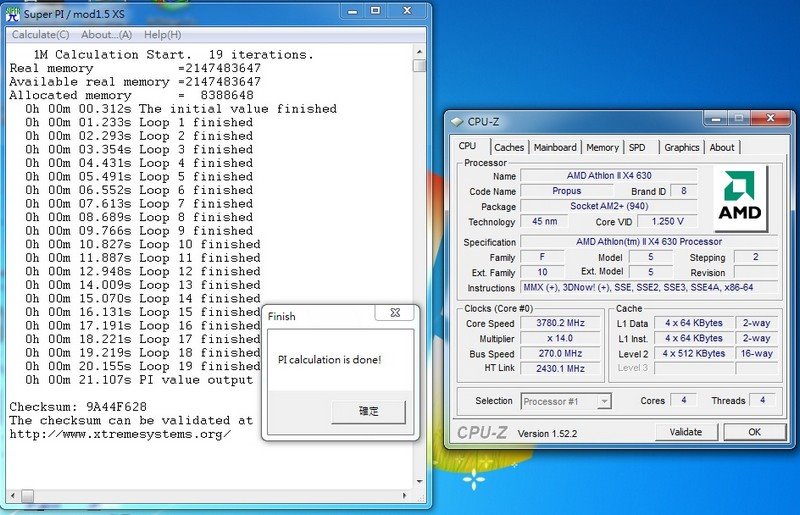800x515 pixels.
Task: Minimize the Super PI window
Action: (x=352, y=11)
